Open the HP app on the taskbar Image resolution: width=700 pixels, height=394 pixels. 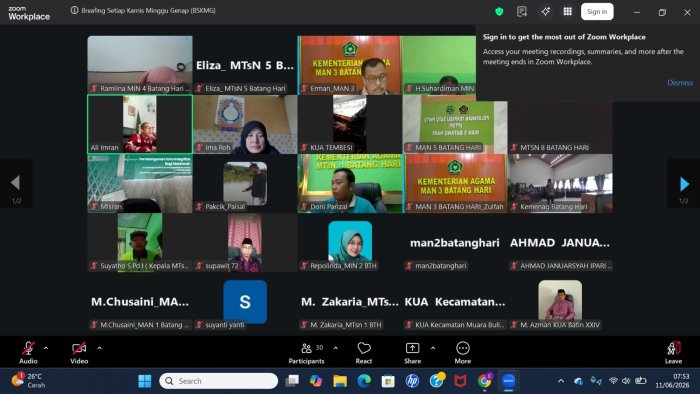pos(412,381)
